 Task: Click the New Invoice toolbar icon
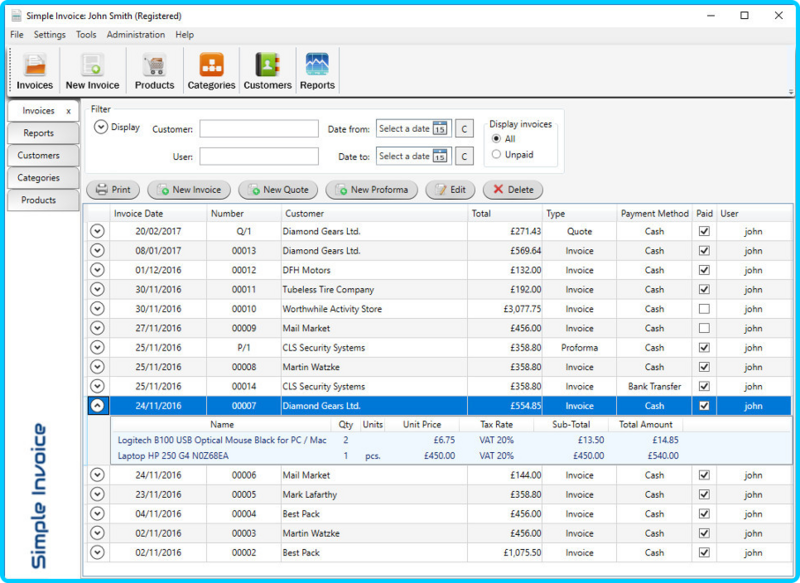[x=92, y=71]
